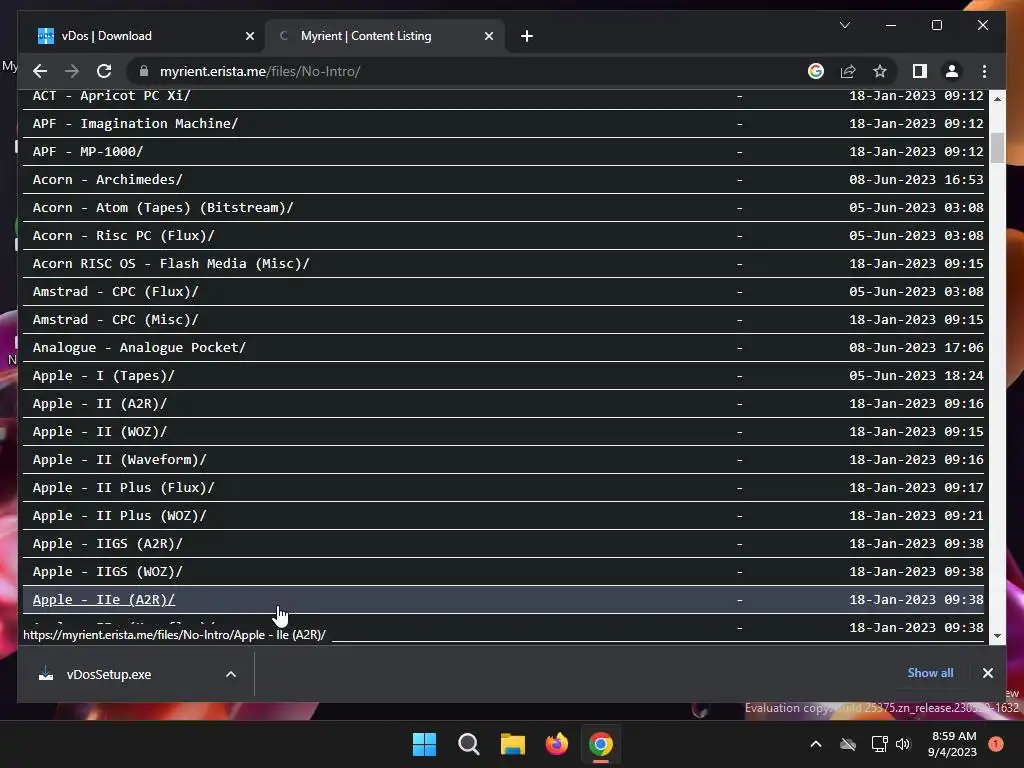Open taskbar Search
The width and height of the screenshot is (1024, 768).
point(468,744)
